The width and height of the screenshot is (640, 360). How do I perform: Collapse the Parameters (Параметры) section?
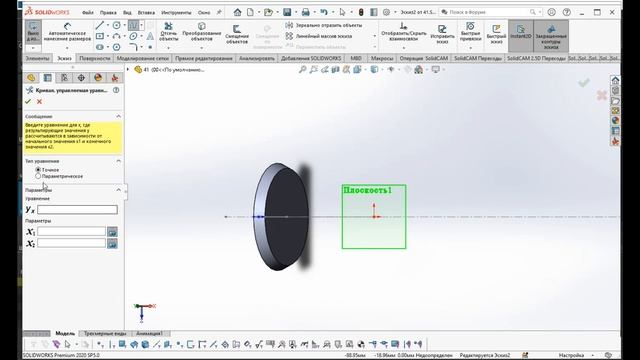(118, 190)
